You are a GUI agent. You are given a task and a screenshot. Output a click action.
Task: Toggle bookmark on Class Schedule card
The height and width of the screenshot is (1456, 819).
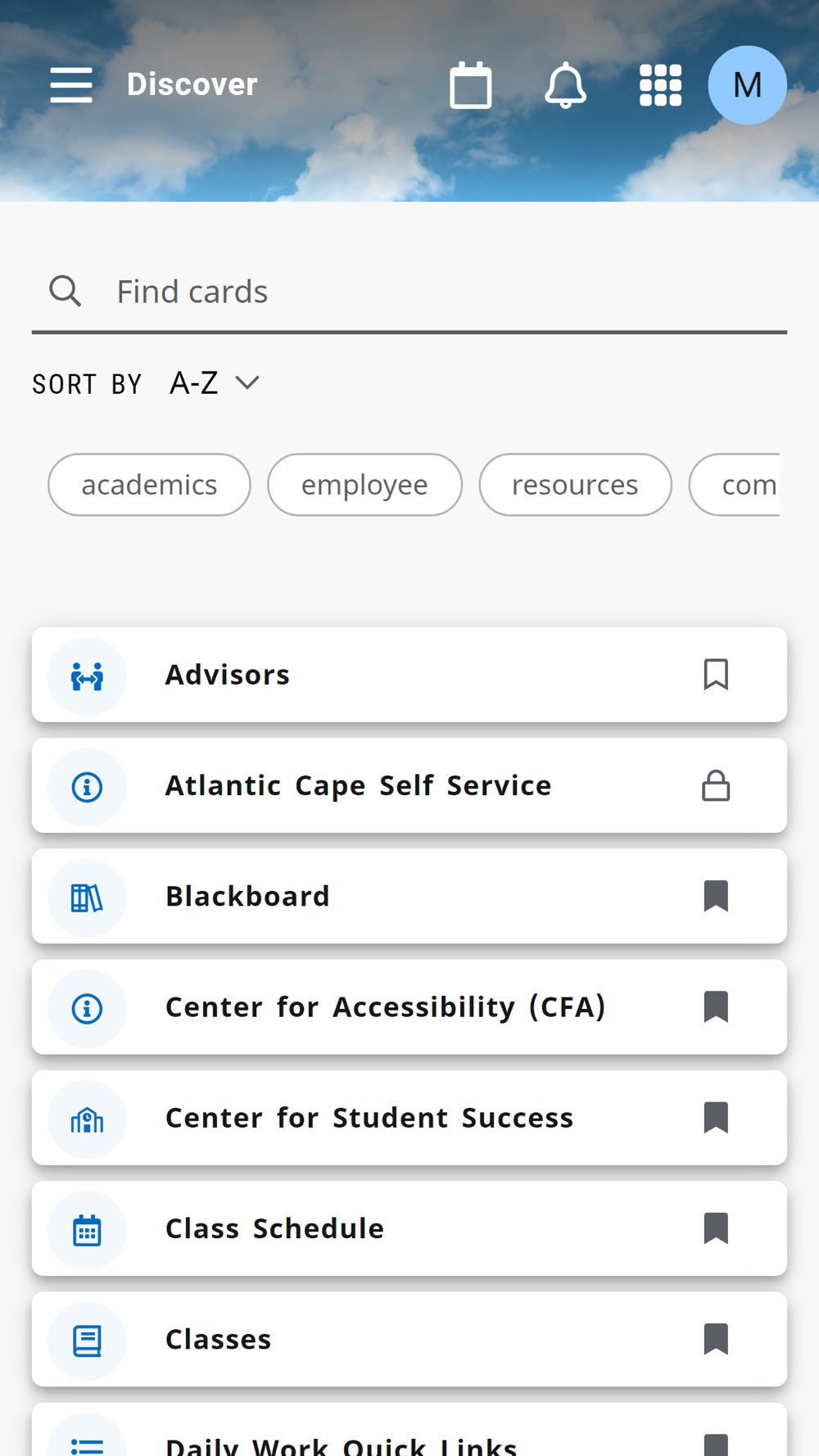point(716,1228)
